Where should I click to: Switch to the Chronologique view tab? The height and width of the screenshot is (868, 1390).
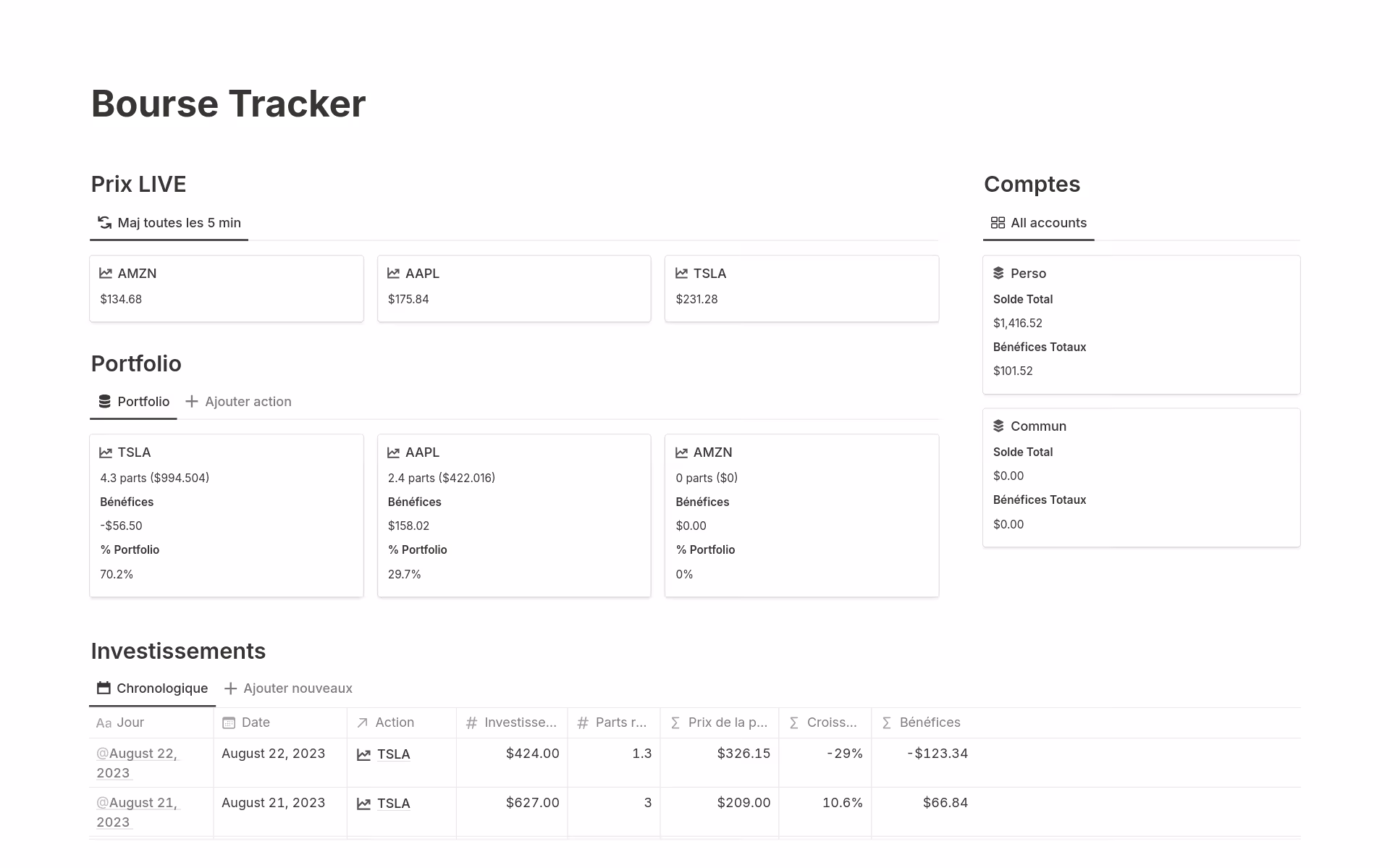(162, 688)
